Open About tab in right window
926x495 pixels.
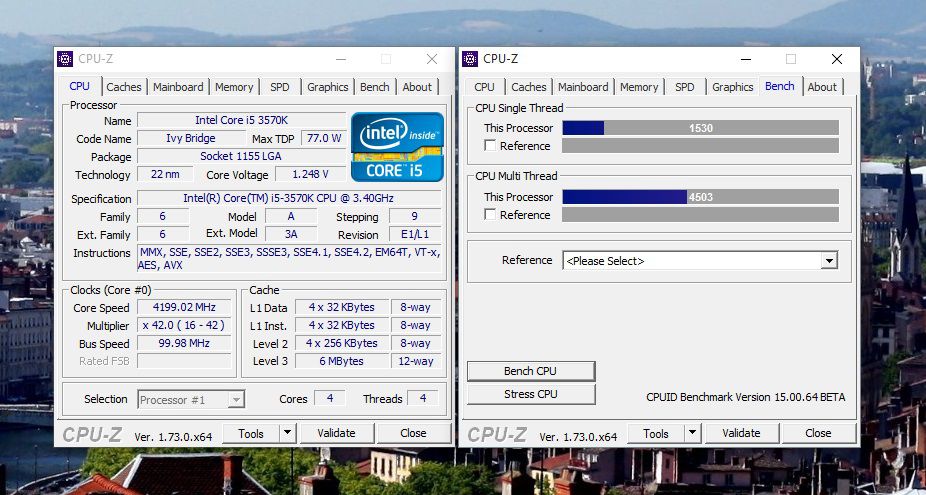pyautogui.click(x=822, y=87)
